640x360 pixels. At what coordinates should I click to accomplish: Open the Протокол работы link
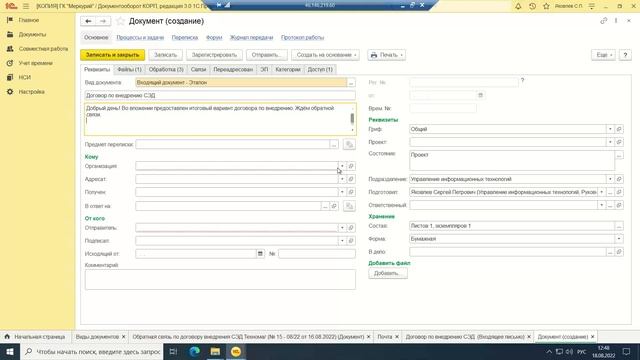[302, 38]
